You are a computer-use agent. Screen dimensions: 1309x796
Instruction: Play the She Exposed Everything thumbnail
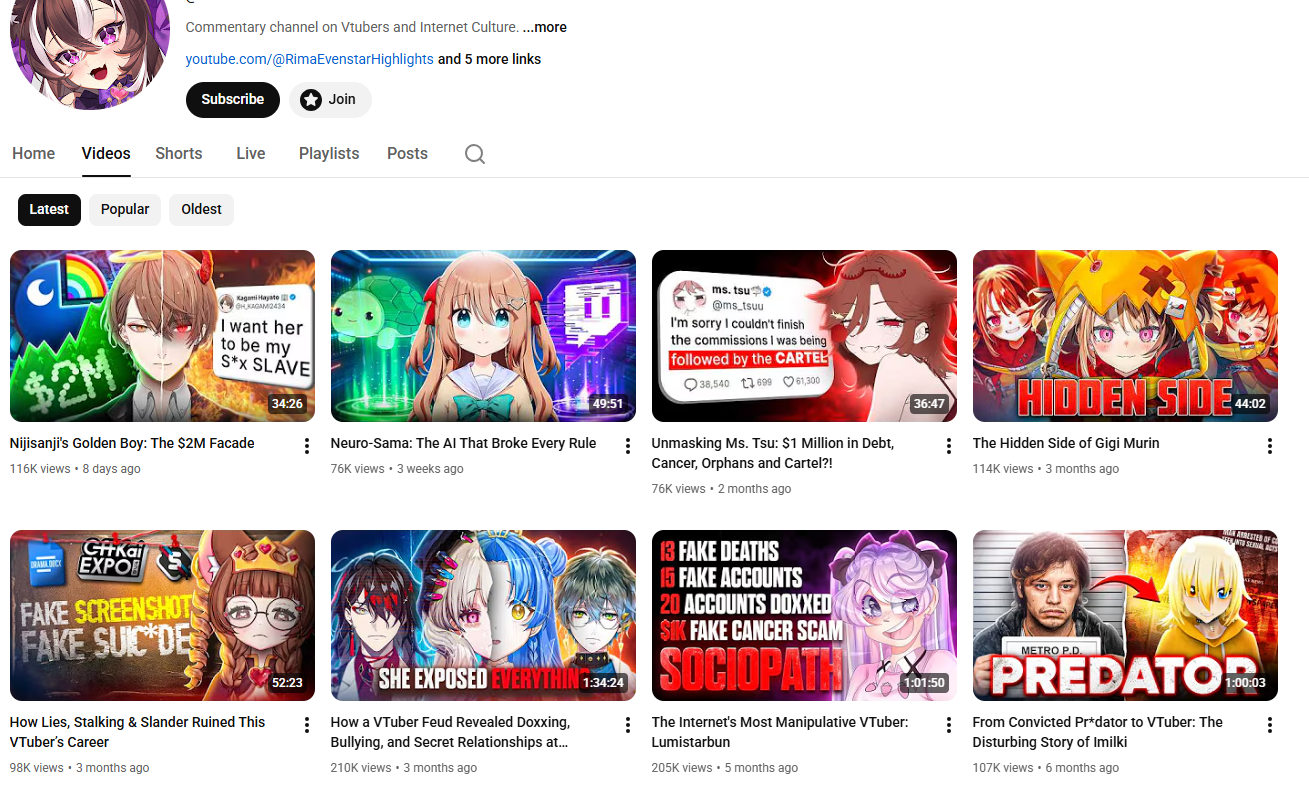[483, 615]
